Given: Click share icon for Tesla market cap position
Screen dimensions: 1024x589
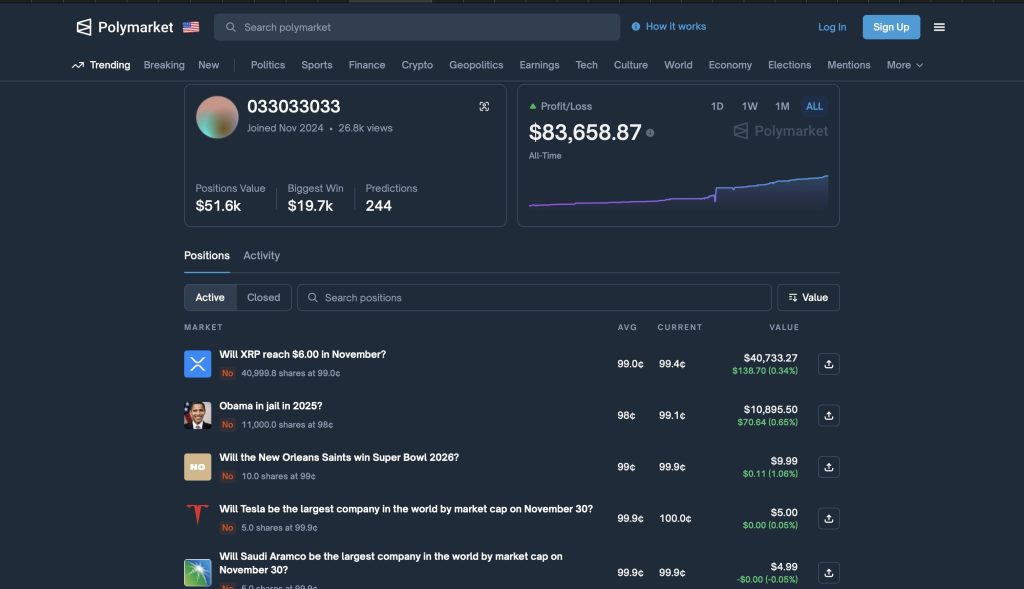Looking at the screenshot, I should (828, 518).
